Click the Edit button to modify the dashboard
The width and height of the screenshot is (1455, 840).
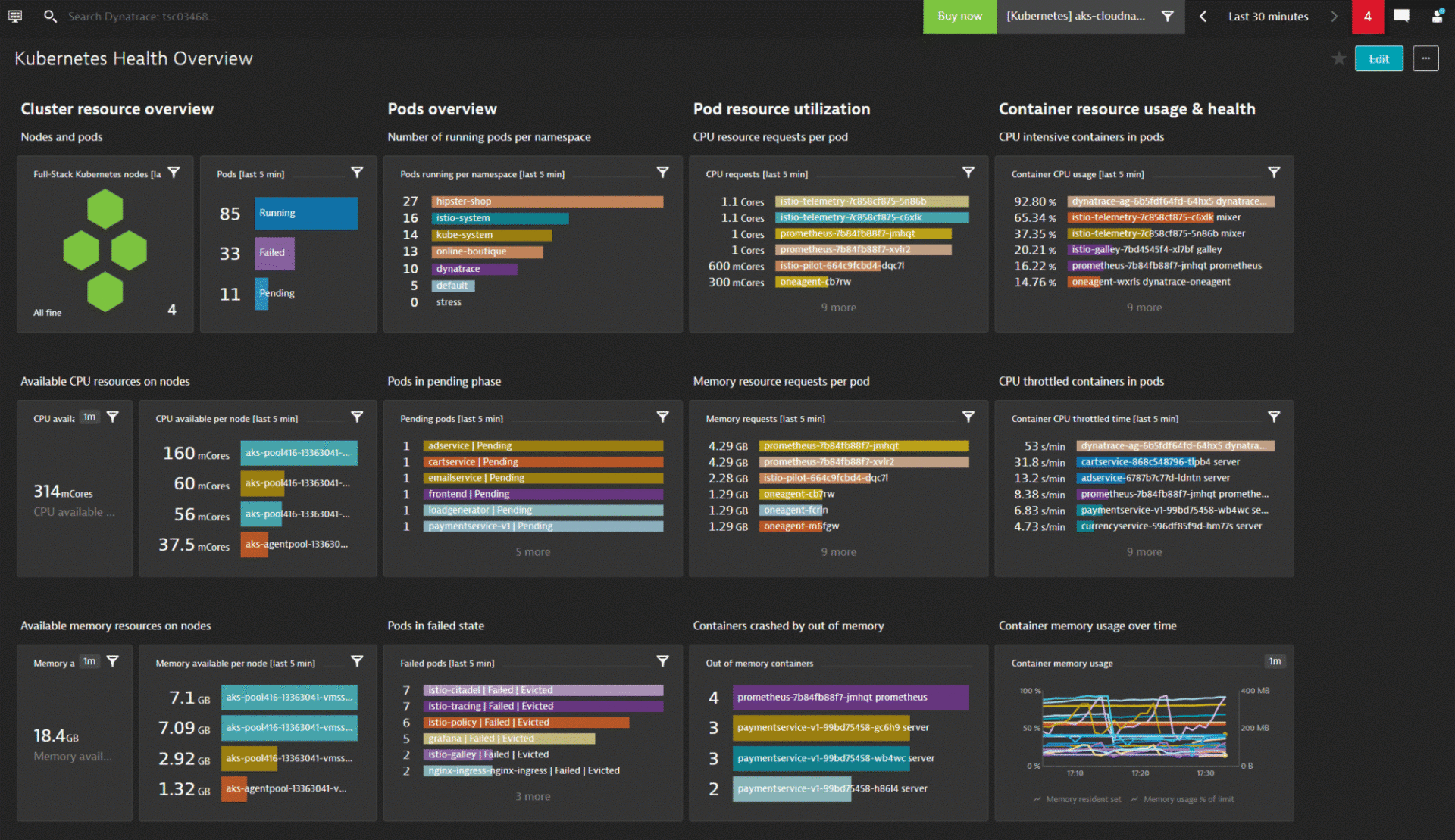[1378, 58]
